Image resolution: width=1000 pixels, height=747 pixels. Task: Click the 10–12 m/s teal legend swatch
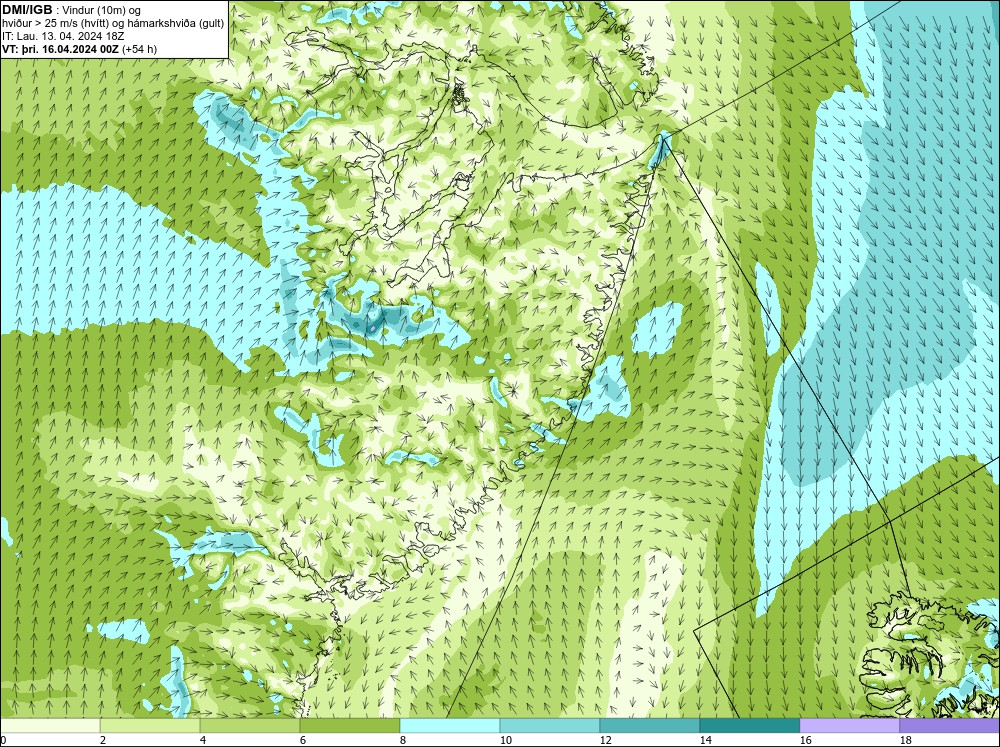pos(550,726)
